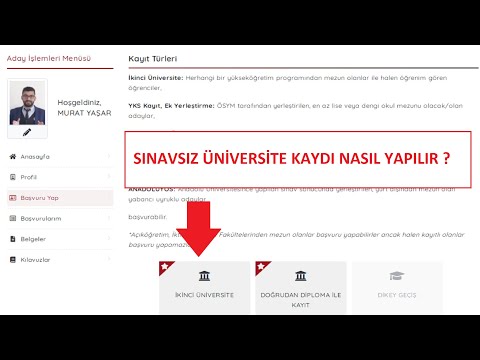Choose the İKİNCİ ÜNİVERSİTE registration card
The height and width of the screenshot is (360, 480).
204,288
